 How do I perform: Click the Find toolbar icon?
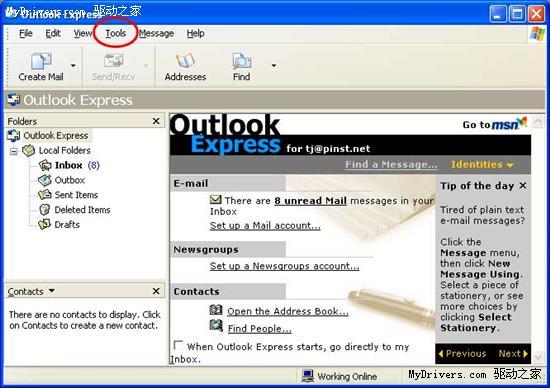point(242,61)
